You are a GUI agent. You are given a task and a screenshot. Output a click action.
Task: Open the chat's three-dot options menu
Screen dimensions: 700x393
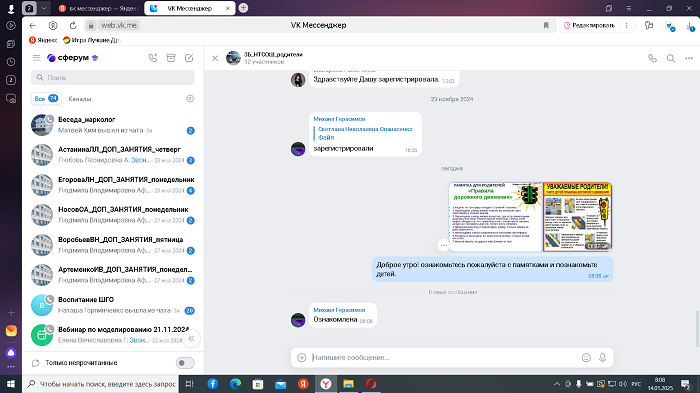tap(689, 58)
